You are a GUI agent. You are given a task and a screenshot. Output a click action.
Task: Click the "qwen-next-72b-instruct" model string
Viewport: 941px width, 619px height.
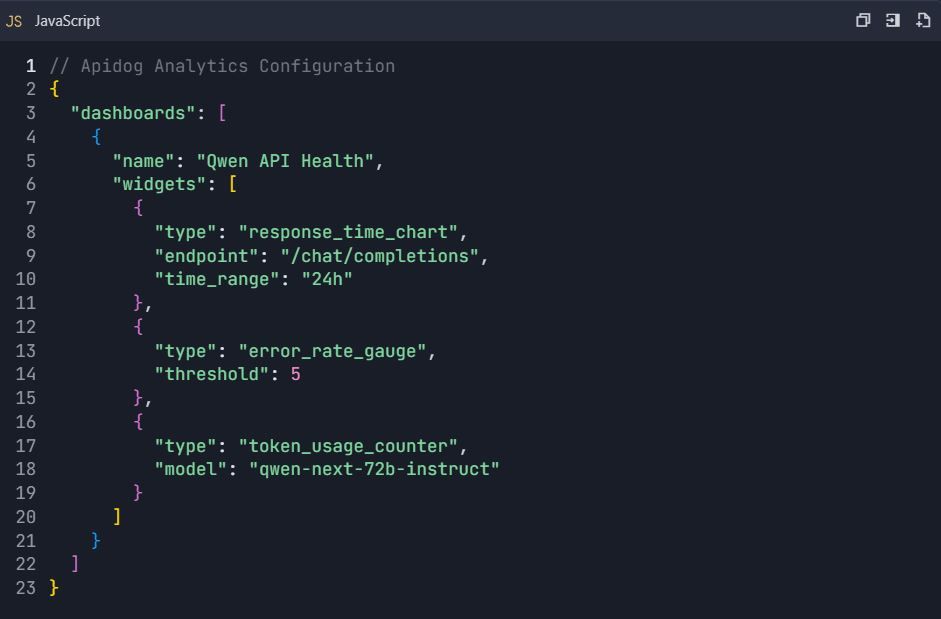[374, 469]
